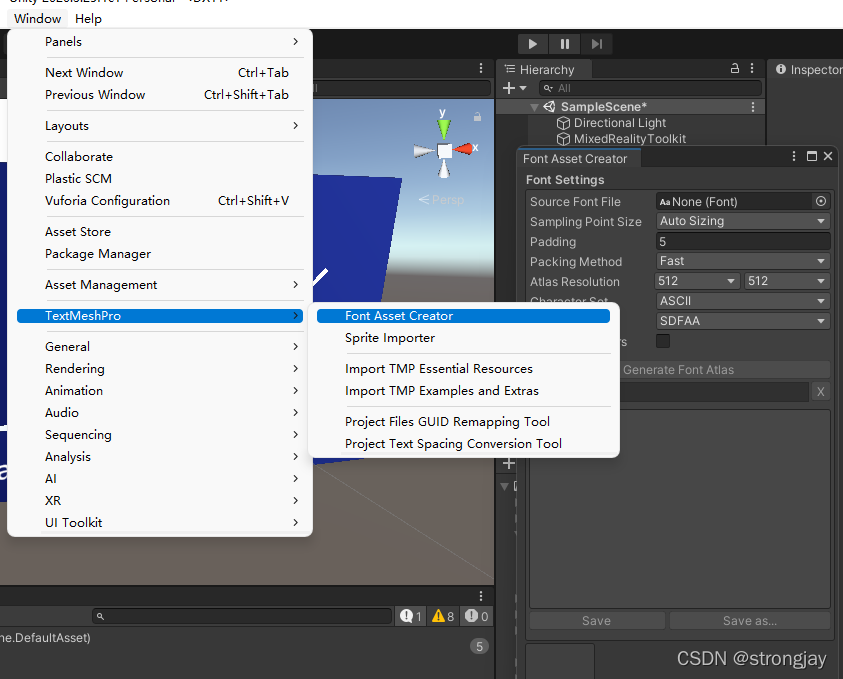Click the X cancel button beside progress bar
843x679 pixels.
[820, 391]
